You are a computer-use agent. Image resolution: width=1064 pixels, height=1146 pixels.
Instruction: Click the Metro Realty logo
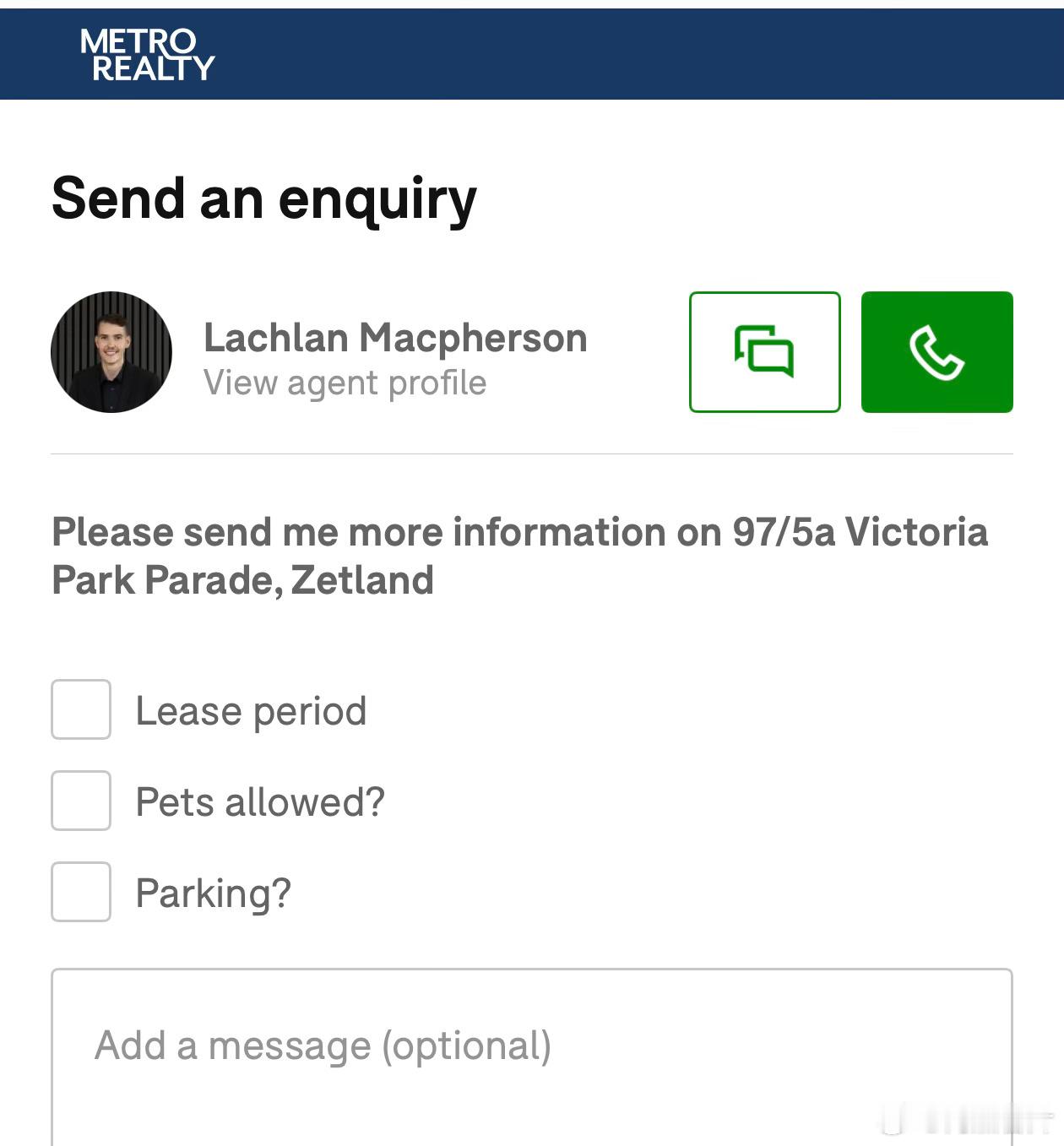[x=147, y=55]
